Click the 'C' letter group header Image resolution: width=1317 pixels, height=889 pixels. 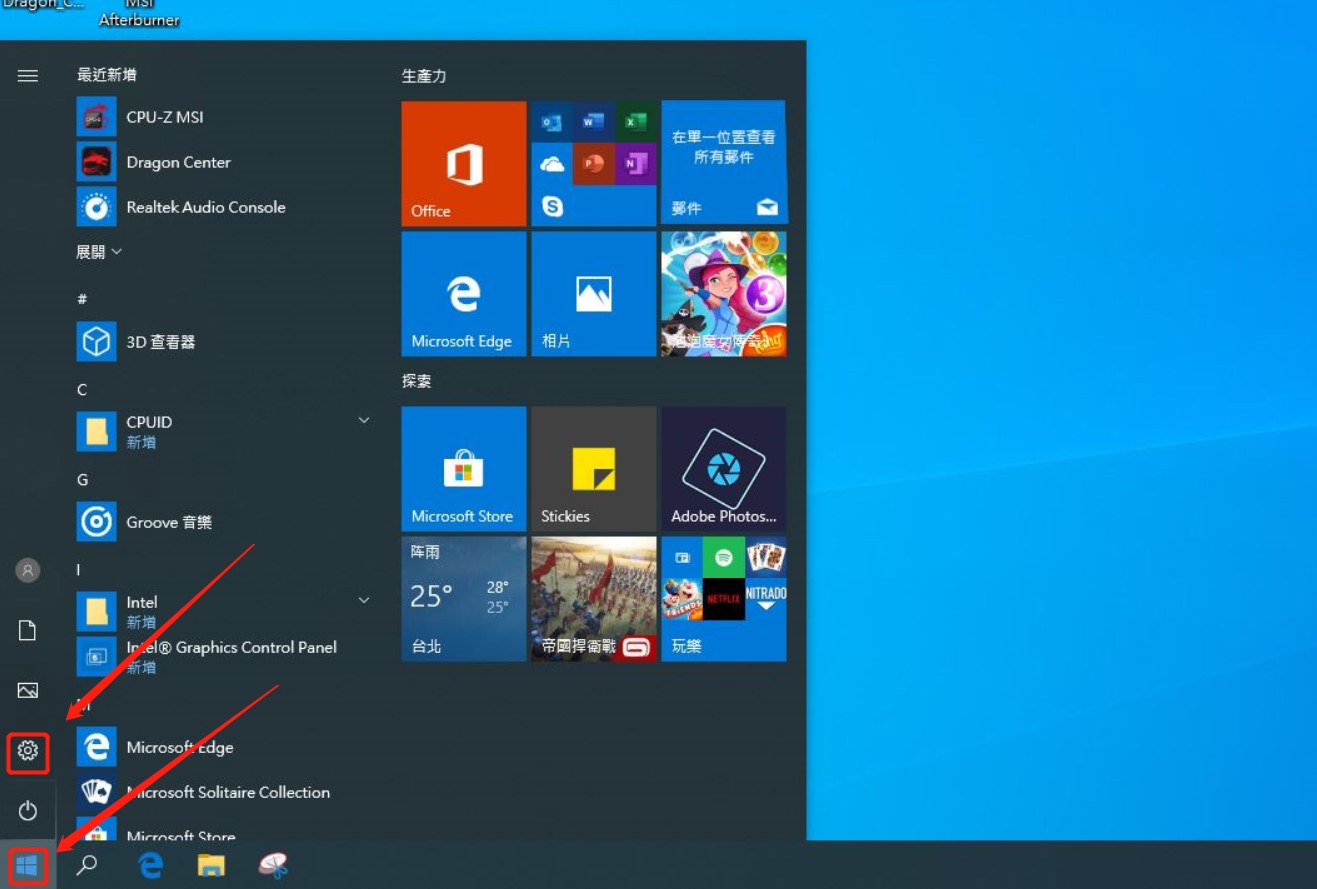(82, 389)
